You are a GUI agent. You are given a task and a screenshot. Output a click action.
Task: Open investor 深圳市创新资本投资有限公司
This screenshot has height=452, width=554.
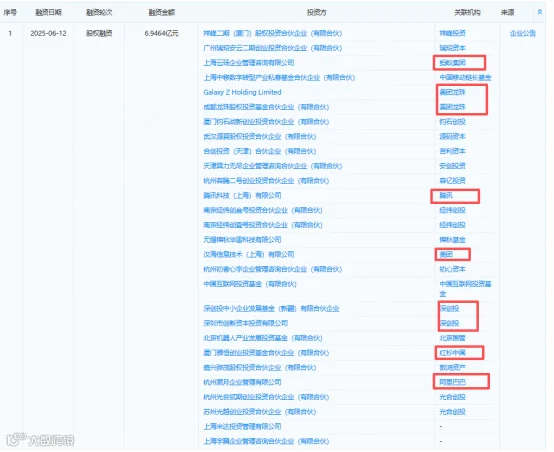(x=245, y=323)
